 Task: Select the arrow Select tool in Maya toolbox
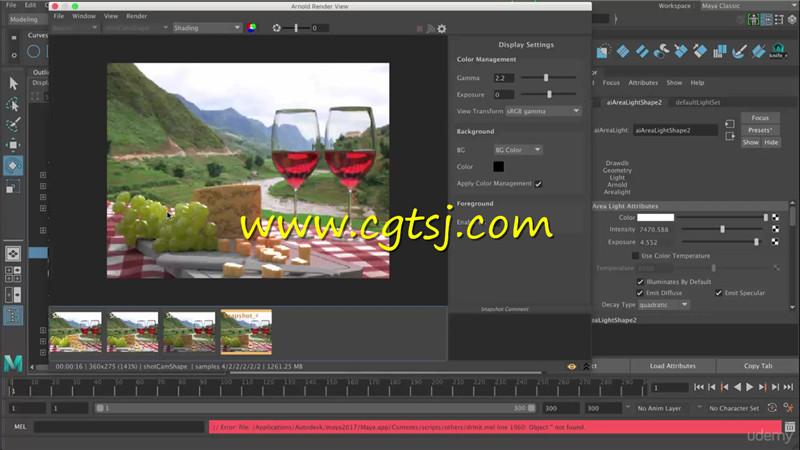click(13, 83)
